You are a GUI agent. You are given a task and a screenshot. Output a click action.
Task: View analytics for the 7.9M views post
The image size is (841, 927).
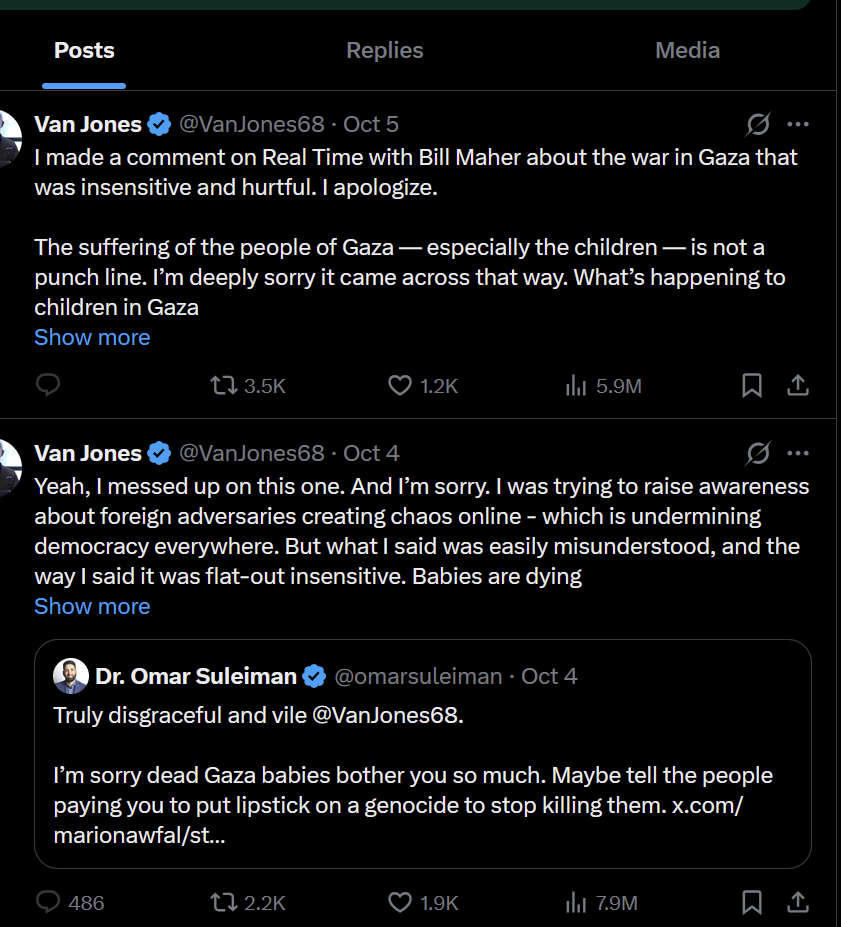[x=576, y=903]
